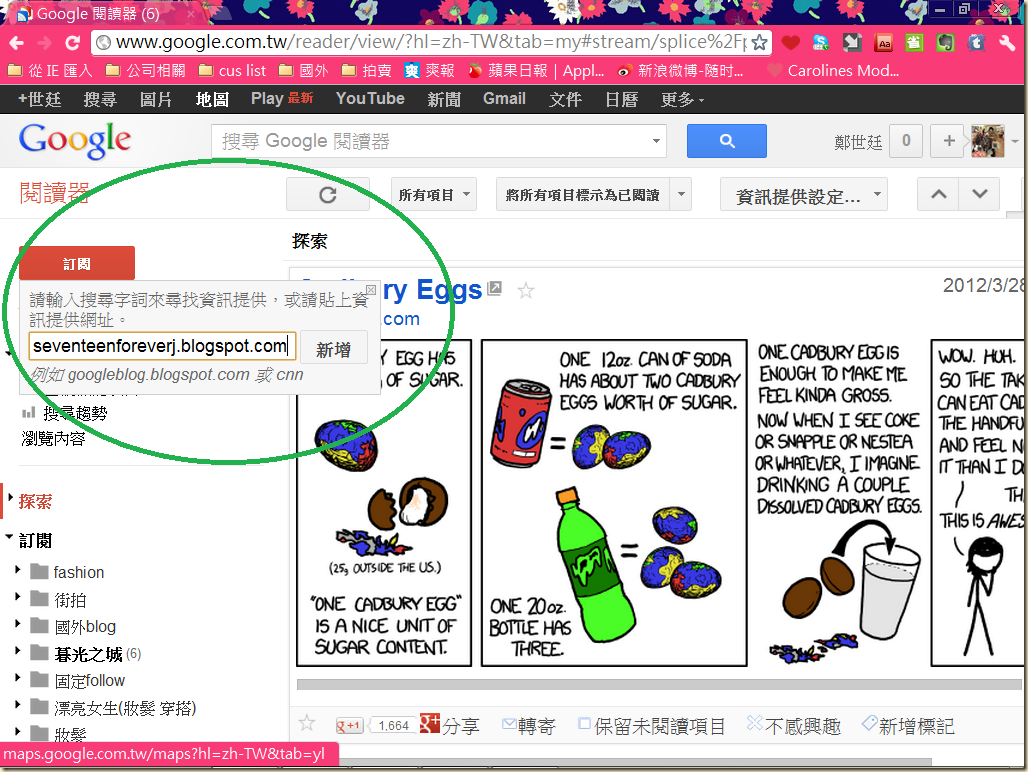Open 地圖 in Google bar
This screenshot has width=1028, height=772.
212,100
